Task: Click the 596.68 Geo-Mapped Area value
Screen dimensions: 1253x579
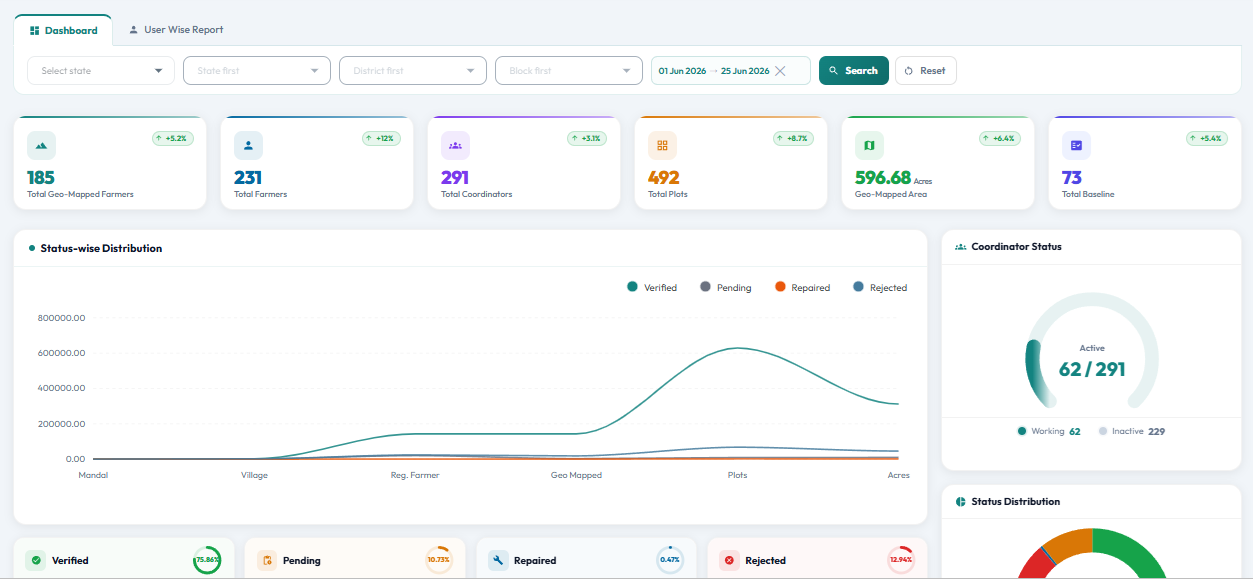Action: [883, 178]
